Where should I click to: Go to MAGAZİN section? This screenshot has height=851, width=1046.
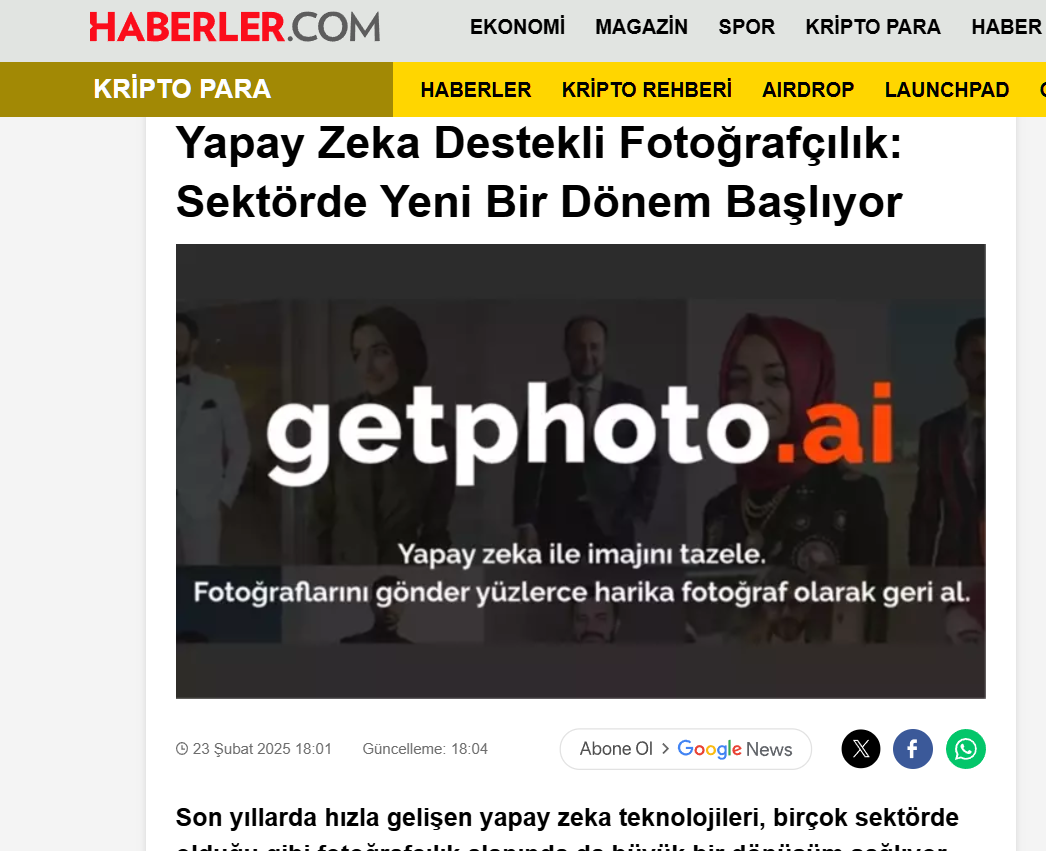point(641,27)
